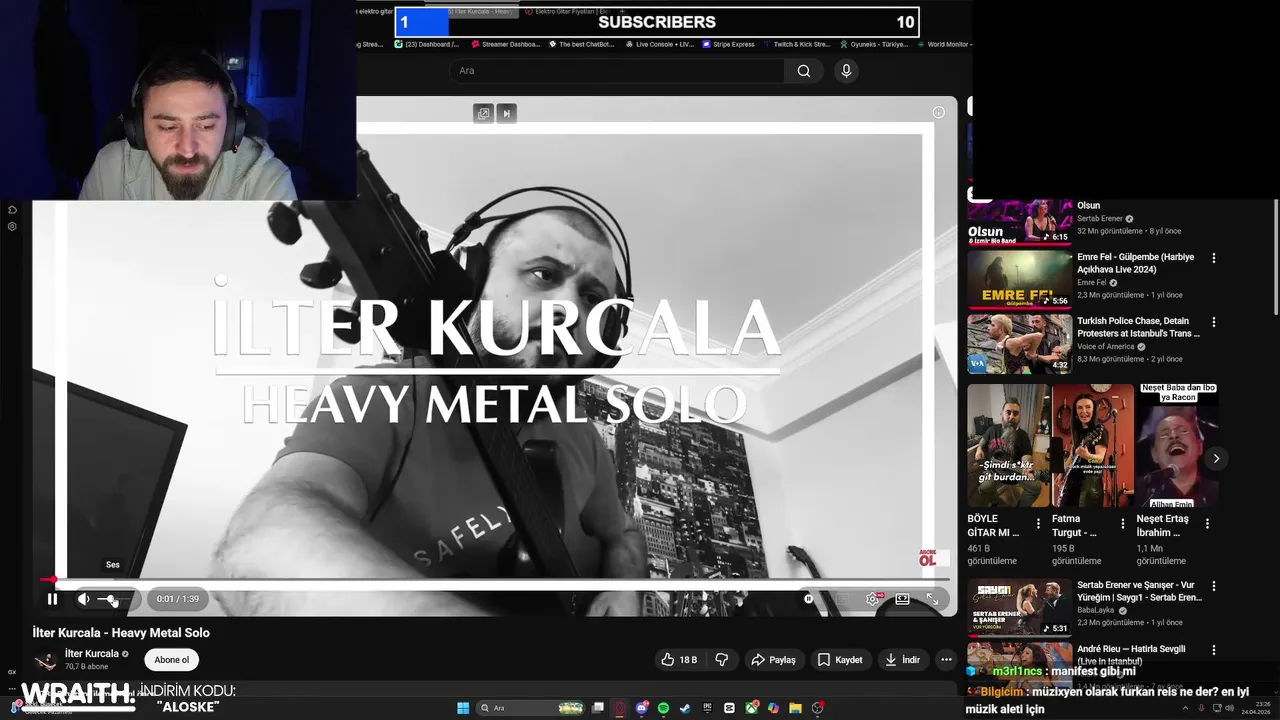Open the video info card icon
The width and height of the screenshot is (1280, 720).
(x=938, y=112)
